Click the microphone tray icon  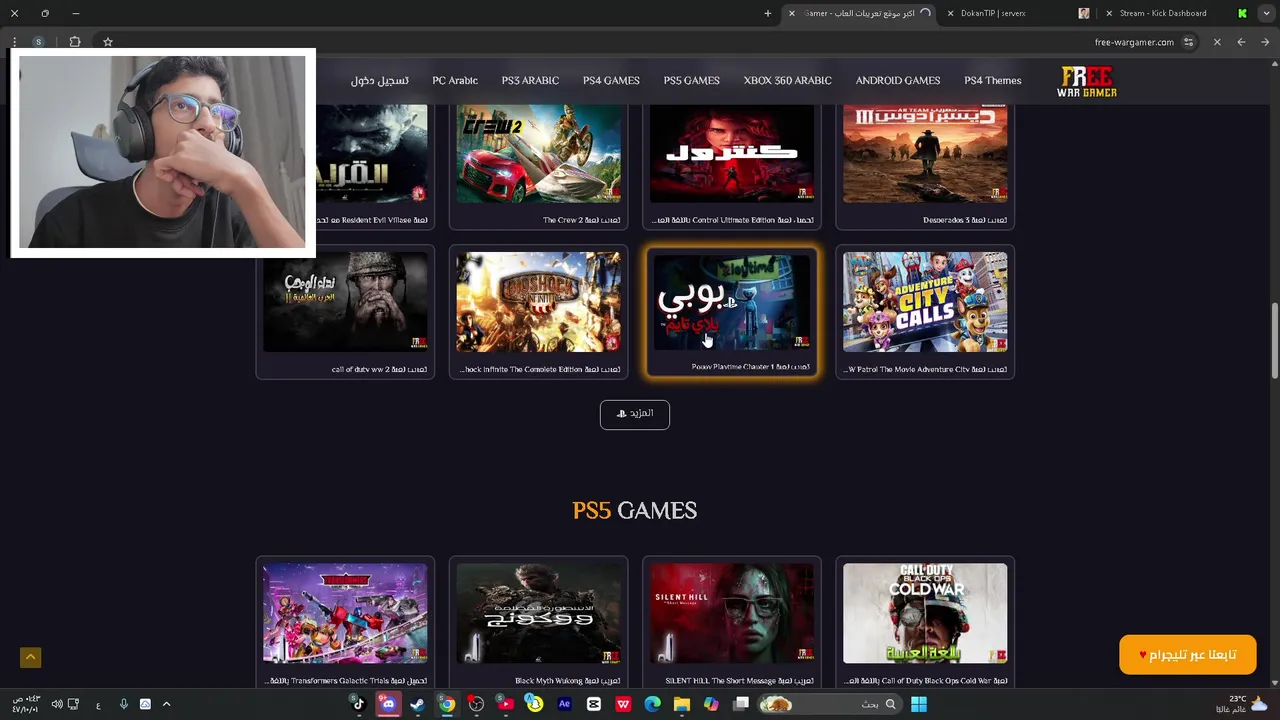123,704
